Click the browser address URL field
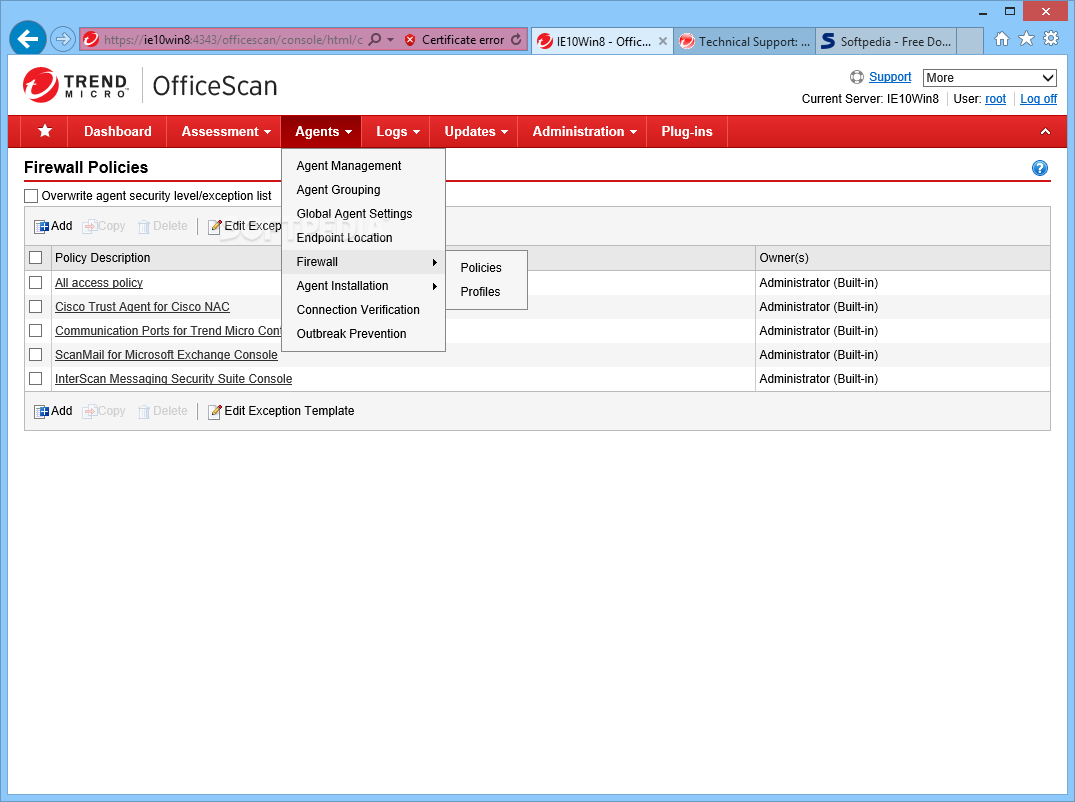 (x=233, y=40)
